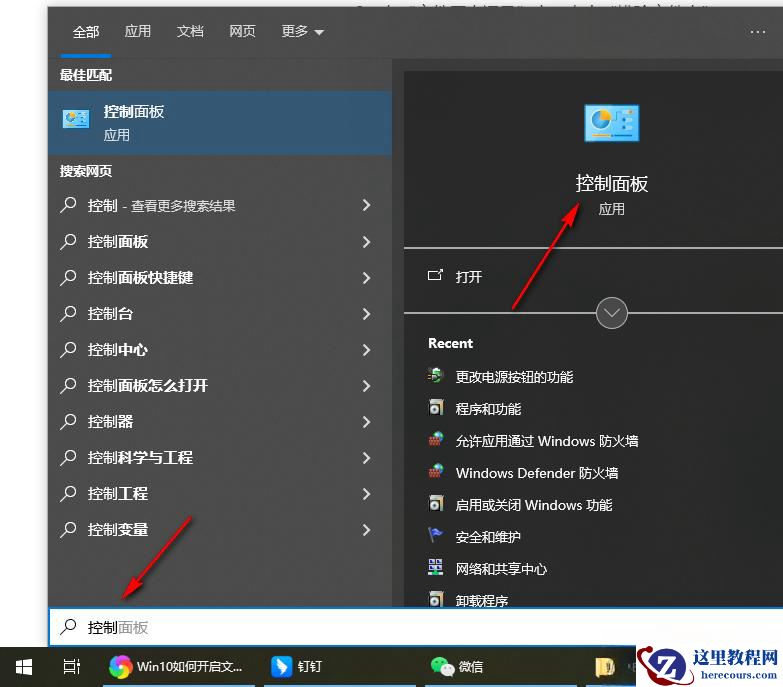Click search icon beside 控制台 suggestion
This screenshot has height=687, width=783.
click(68, 314)
